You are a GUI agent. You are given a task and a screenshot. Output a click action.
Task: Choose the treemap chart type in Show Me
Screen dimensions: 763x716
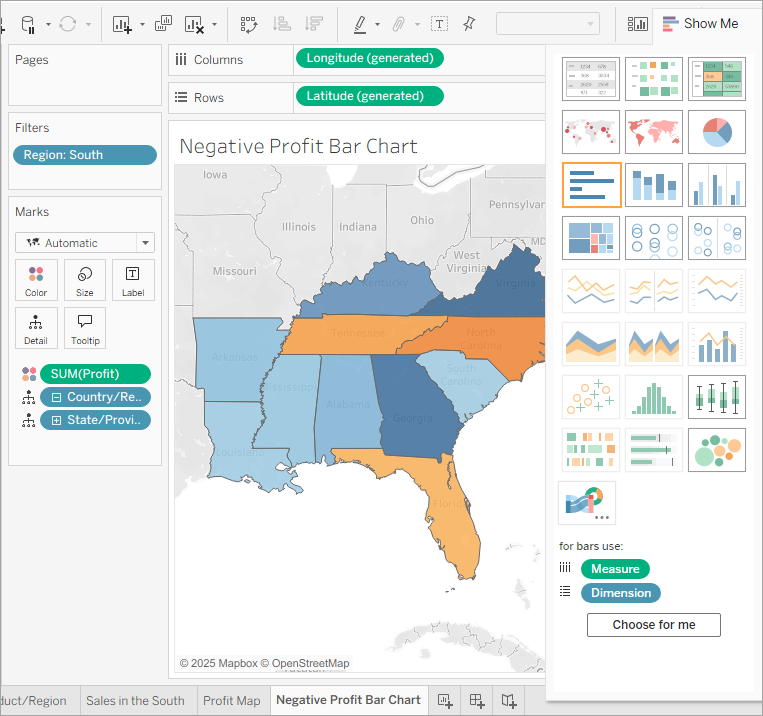591,238
